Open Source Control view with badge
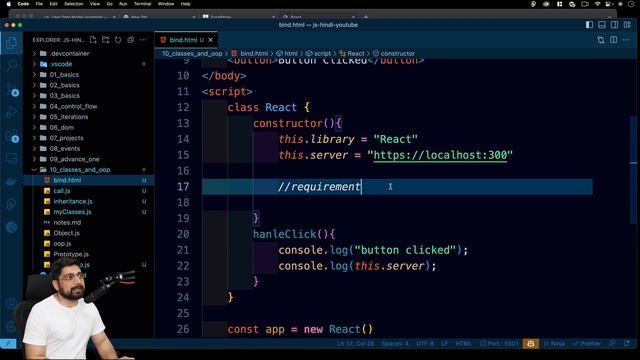 pyautogui.click(x=11, y=89)
